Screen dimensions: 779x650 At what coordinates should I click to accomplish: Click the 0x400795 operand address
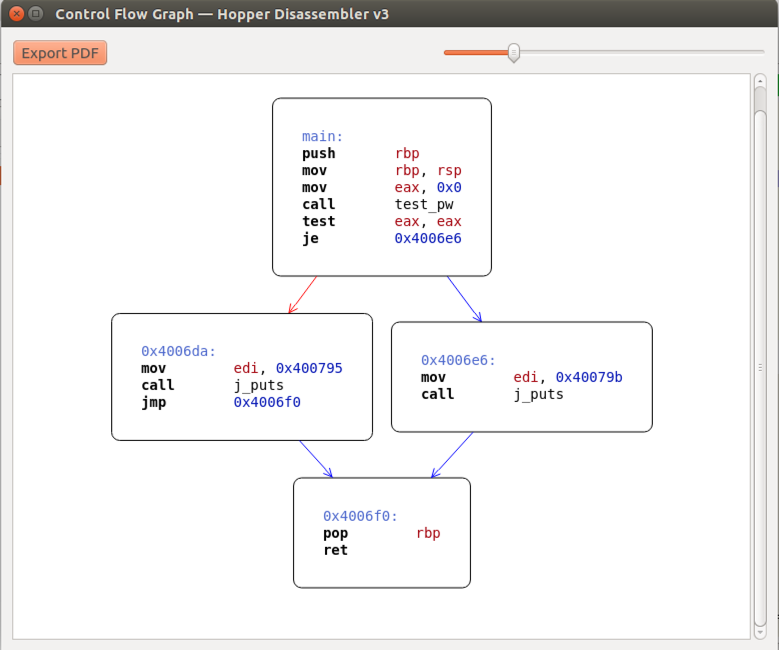pos(309,368)
